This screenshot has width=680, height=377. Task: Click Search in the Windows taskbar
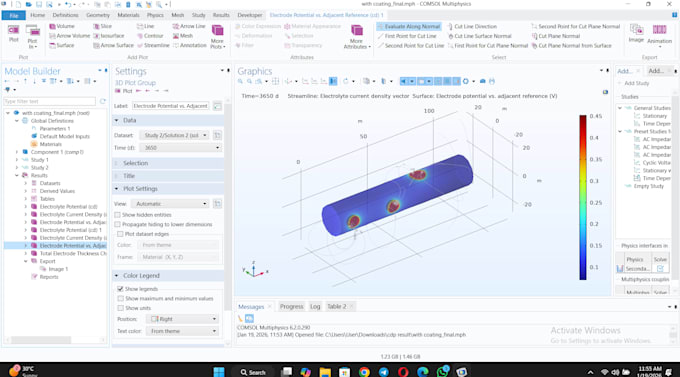(253, 372)
